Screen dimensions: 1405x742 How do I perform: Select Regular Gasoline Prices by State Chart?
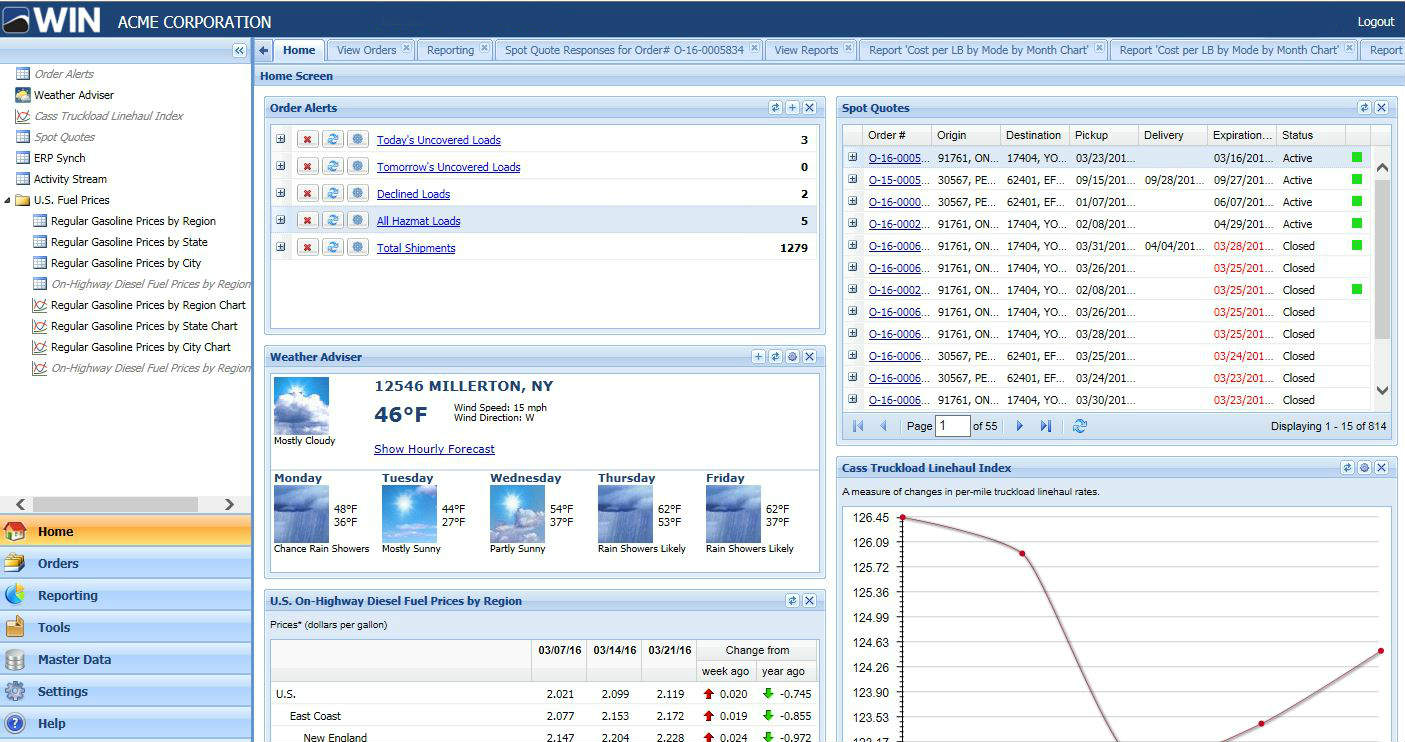[144, 326]
